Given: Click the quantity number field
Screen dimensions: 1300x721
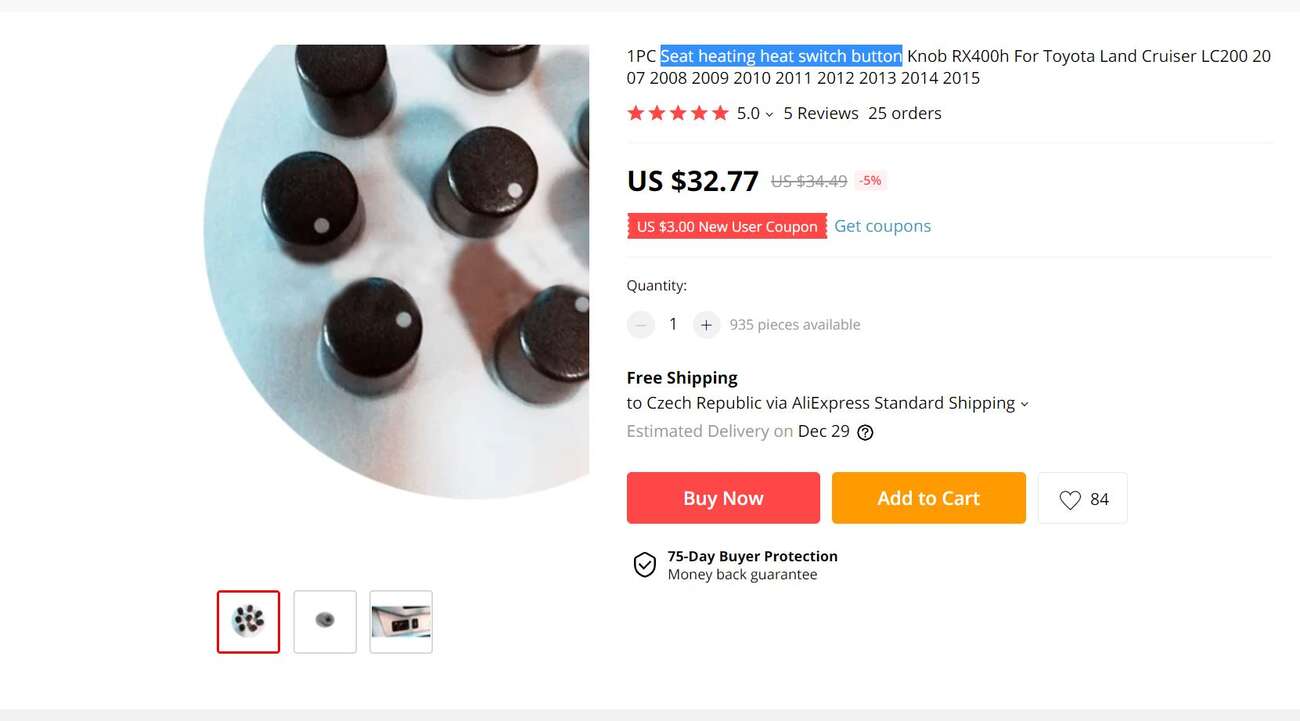Looking at the screenshot, I should tap(673, 324).
